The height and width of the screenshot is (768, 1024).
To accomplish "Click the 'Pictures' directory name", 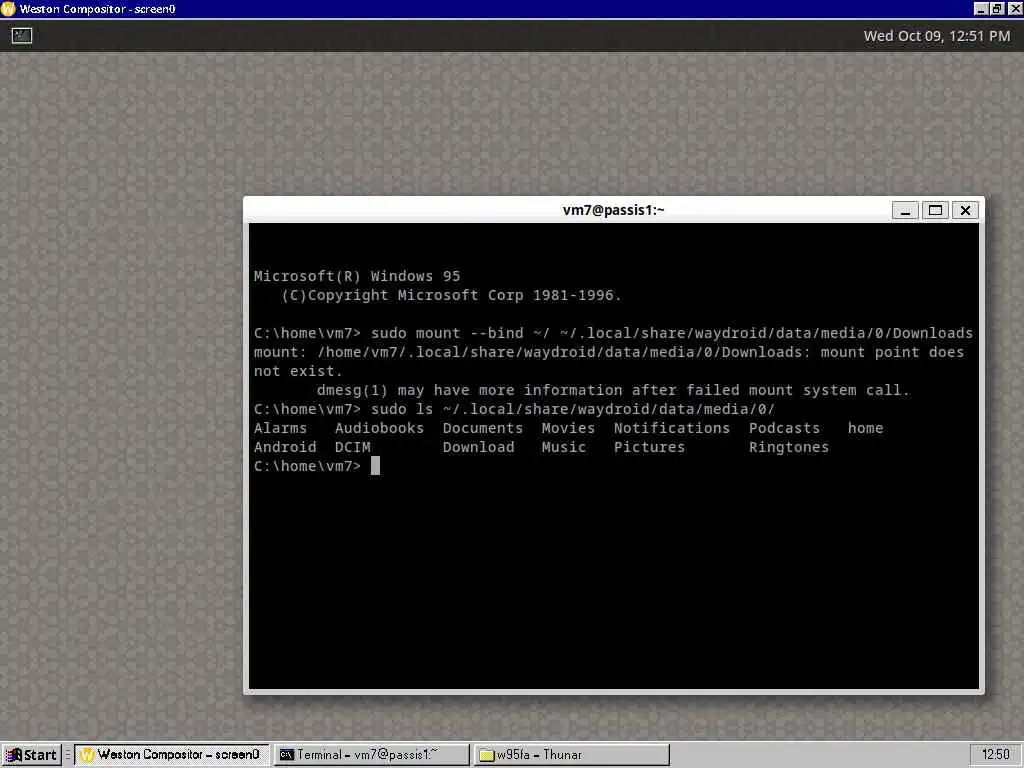I will [x=649, y=447].
